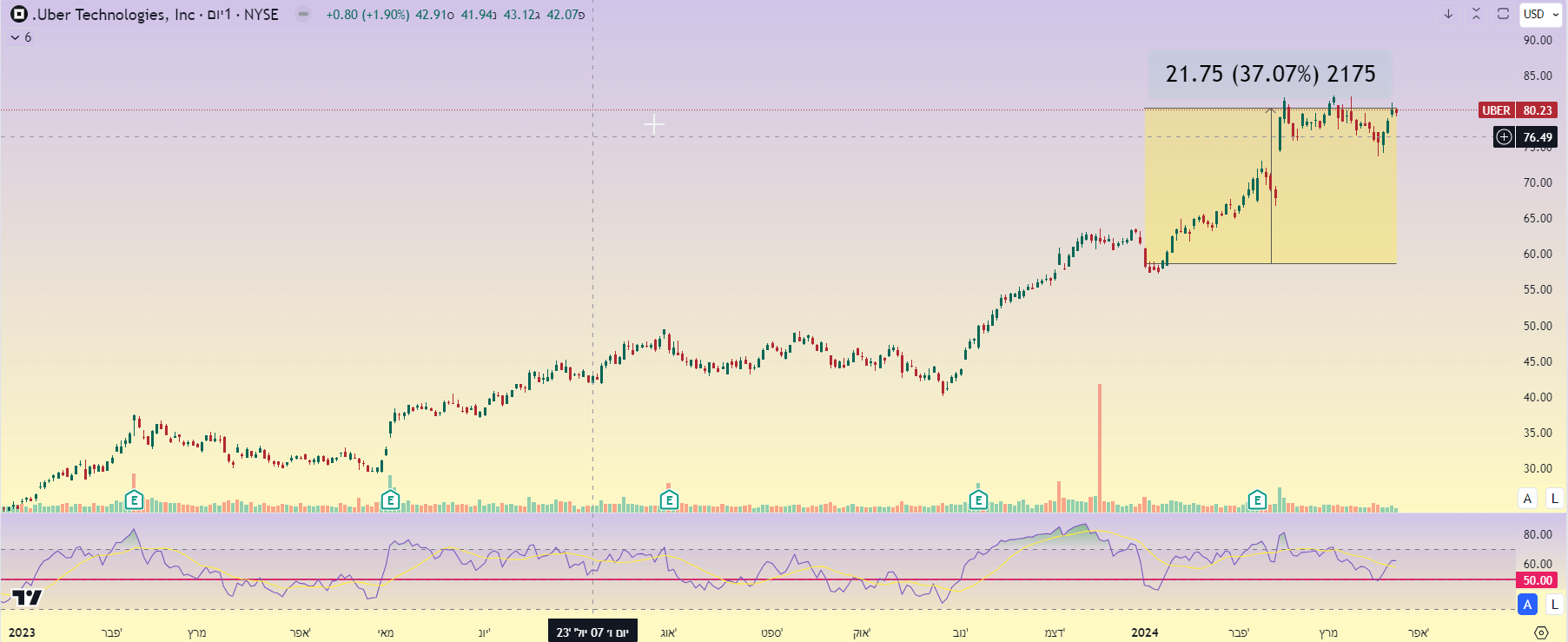Image resolution: width=1568 pixels, height=642 pixels.
Task: Click the TradingView logo at bottom left
Action: (x=27, y=597)
